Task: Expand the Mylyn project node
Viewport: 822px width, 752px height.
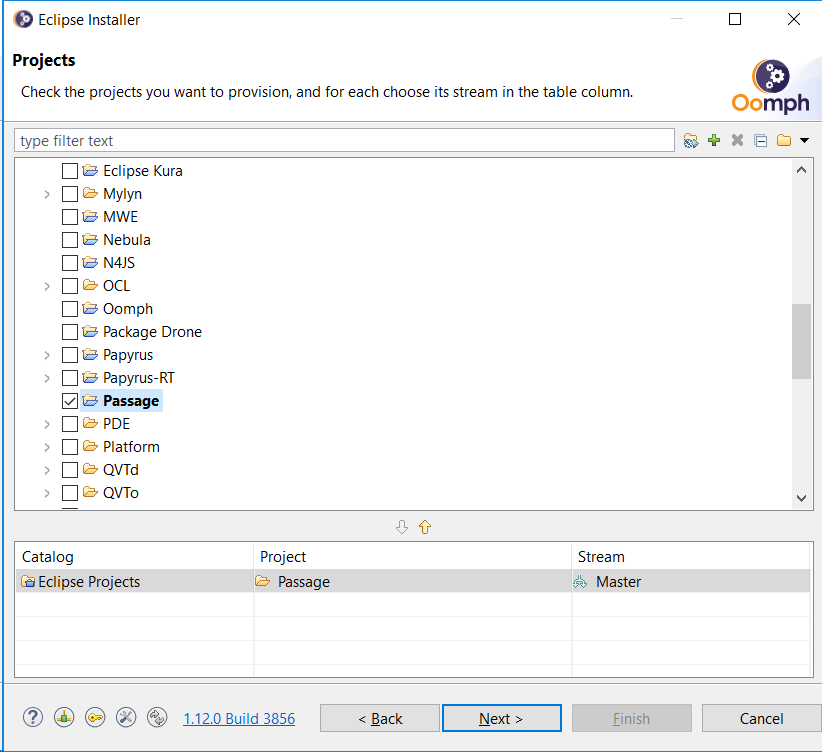Action: pos(47,194)
